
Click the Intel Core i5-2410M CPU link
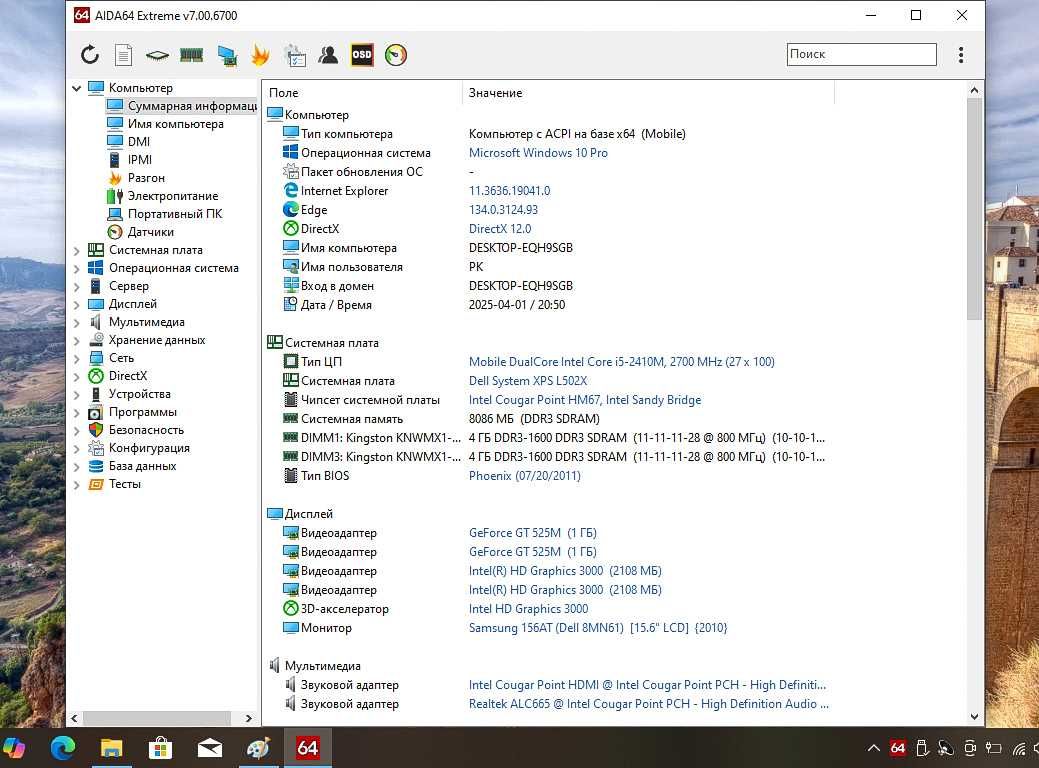tap(622, 362)
